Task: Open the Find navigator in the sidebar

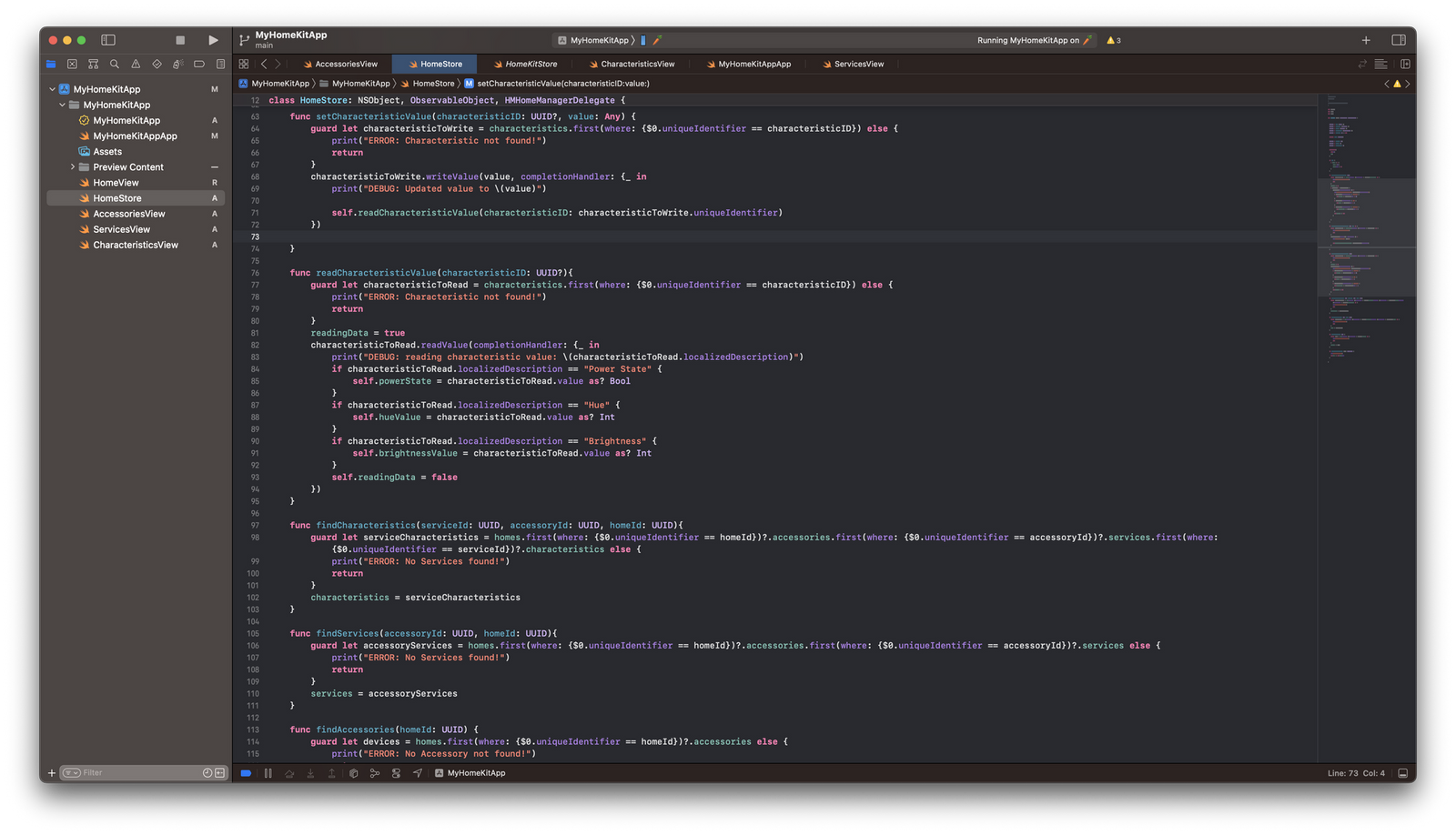Action: (114, 64)
